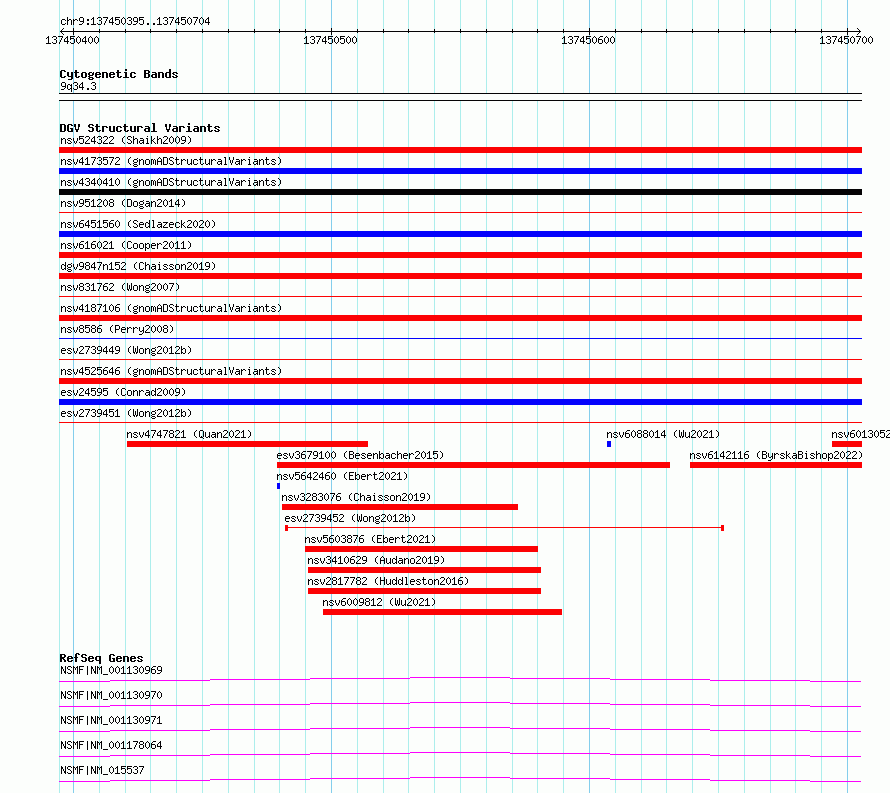Select the blue bar under esv24595
The image size is (890, 793).
(x=460, y=402)
